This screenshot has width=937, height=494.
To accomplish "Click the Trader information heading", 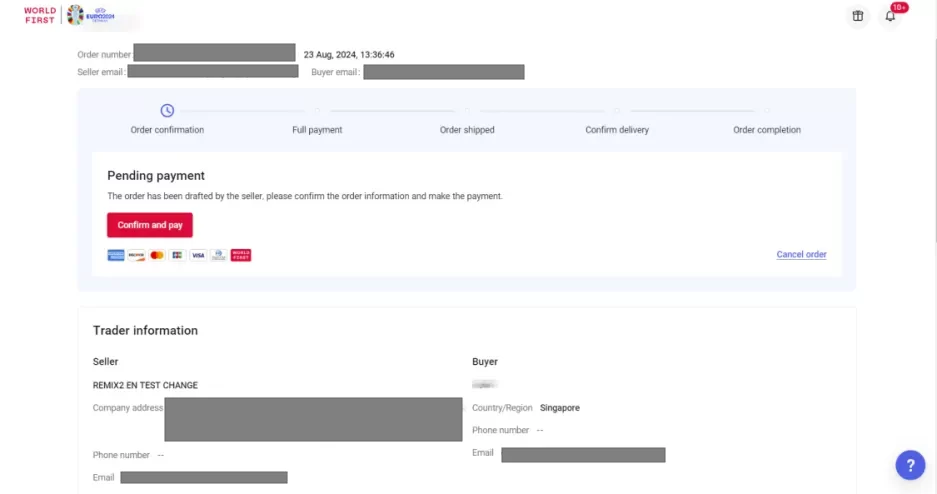I will (x=145, y=331).
